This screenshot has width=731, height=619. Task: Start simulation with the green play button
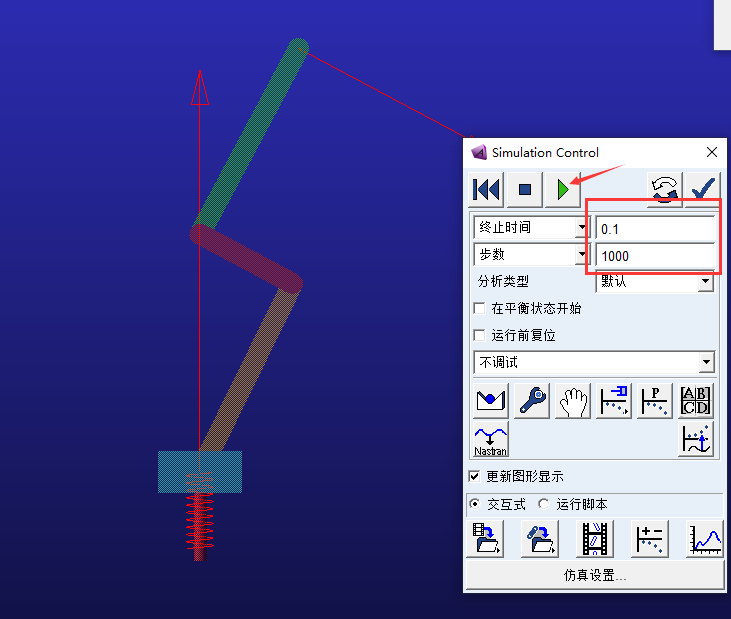(x=564, y=189)
